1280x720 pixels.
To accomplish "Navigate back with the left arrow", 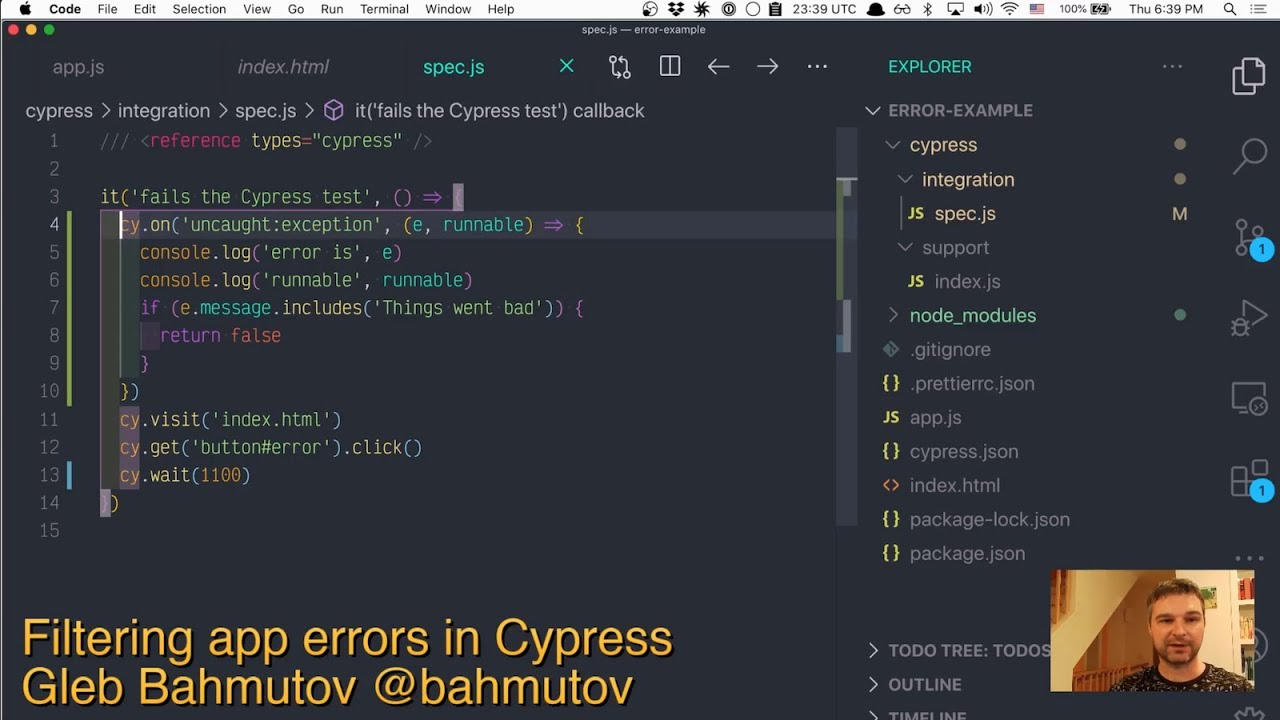I will tap(718, 66).
